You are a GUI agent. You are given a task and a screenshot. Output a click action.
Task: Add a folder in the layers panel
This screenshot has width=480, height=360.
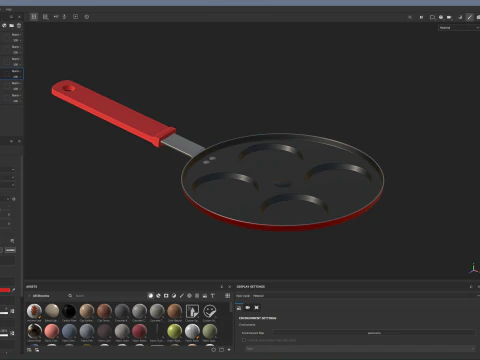click(12, 25)
